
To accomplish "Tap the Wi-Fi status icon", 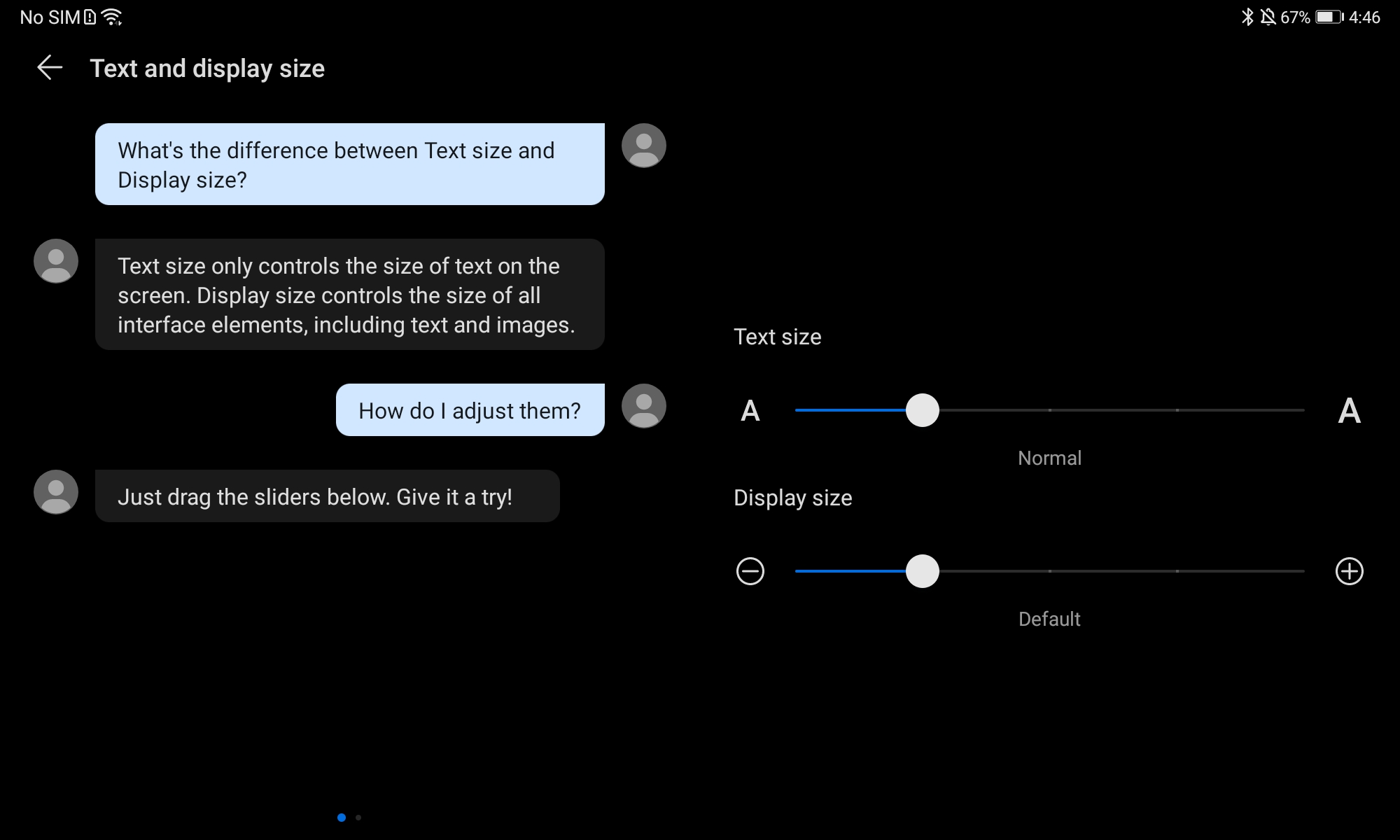I will 111,17.
